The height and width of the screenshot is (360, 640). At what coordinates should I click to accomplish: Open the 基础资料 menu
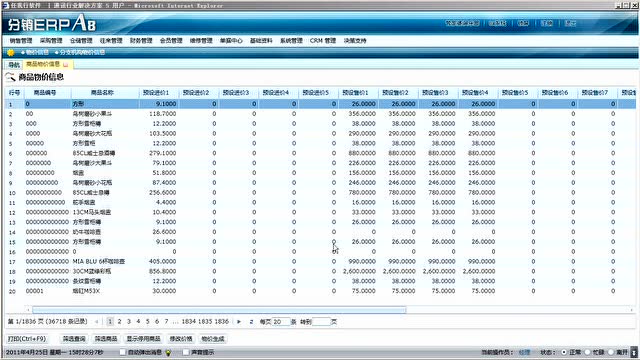point(261,40)
